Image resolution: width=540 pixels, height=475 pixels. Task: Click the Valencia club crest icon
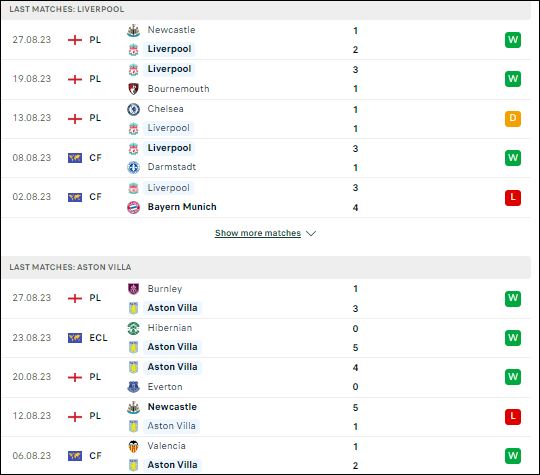tap(133, 446)
